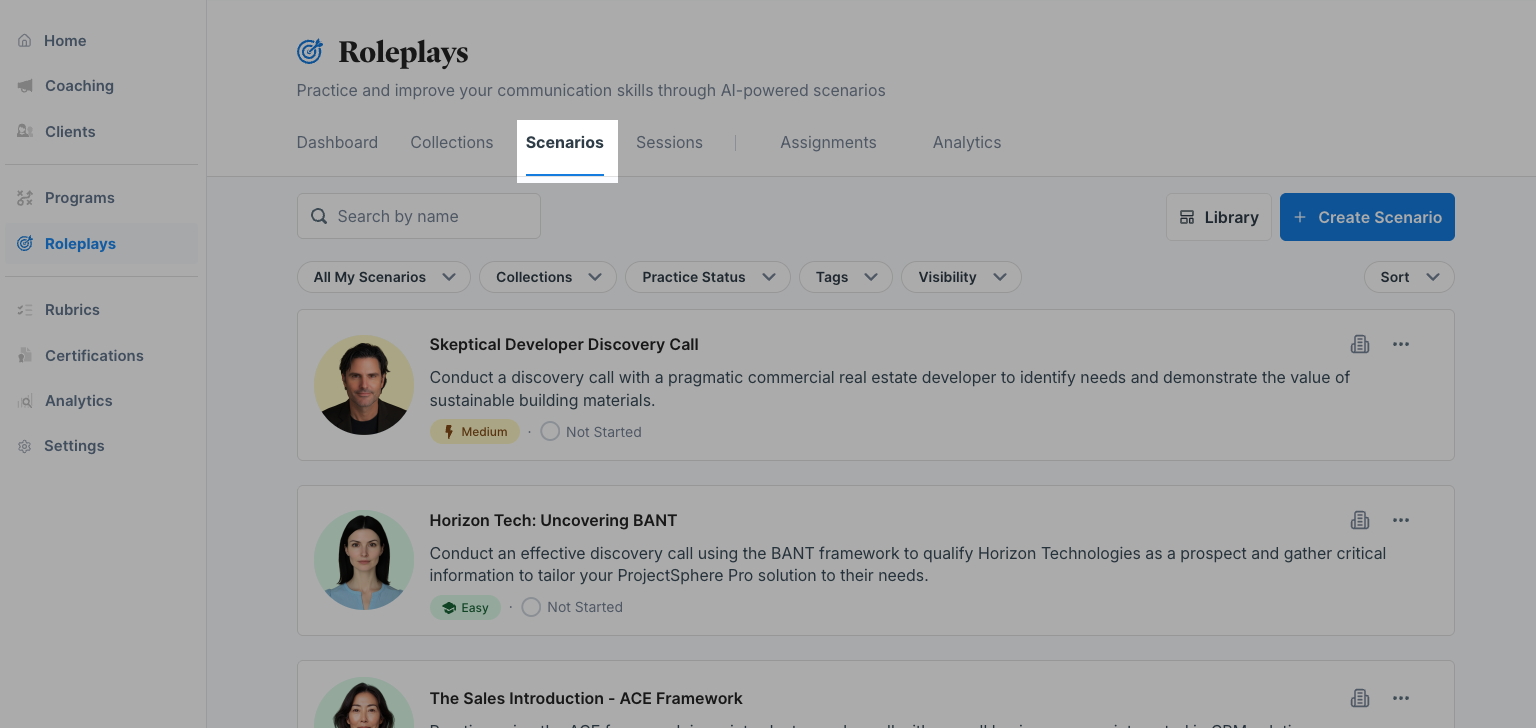Click the Settings gear icon
1536x728 pixels.
click(x=25, y=446)
